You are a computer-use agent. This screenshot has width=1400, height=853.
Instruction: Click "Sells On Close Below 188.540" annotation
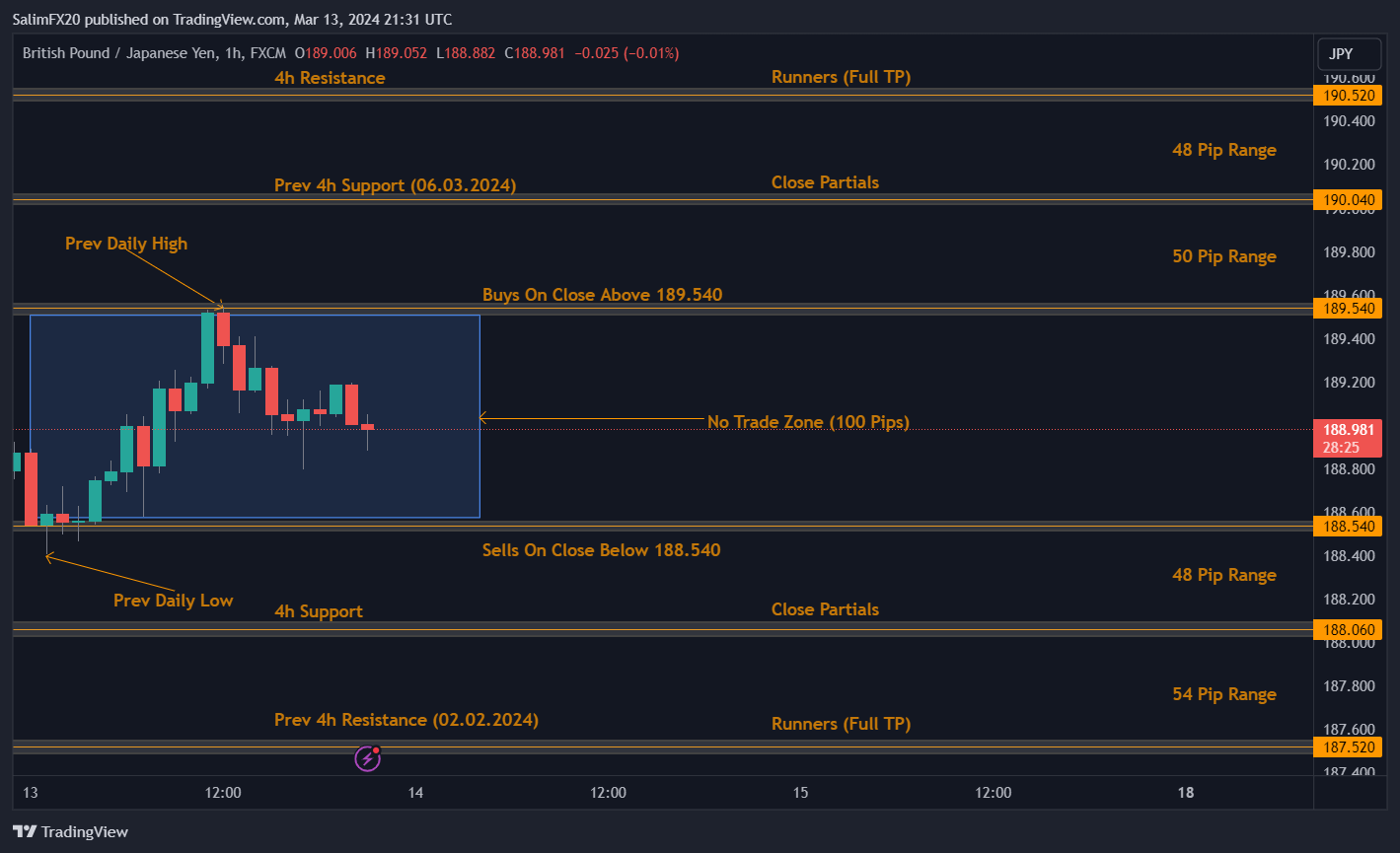click(x=601, y=550)
